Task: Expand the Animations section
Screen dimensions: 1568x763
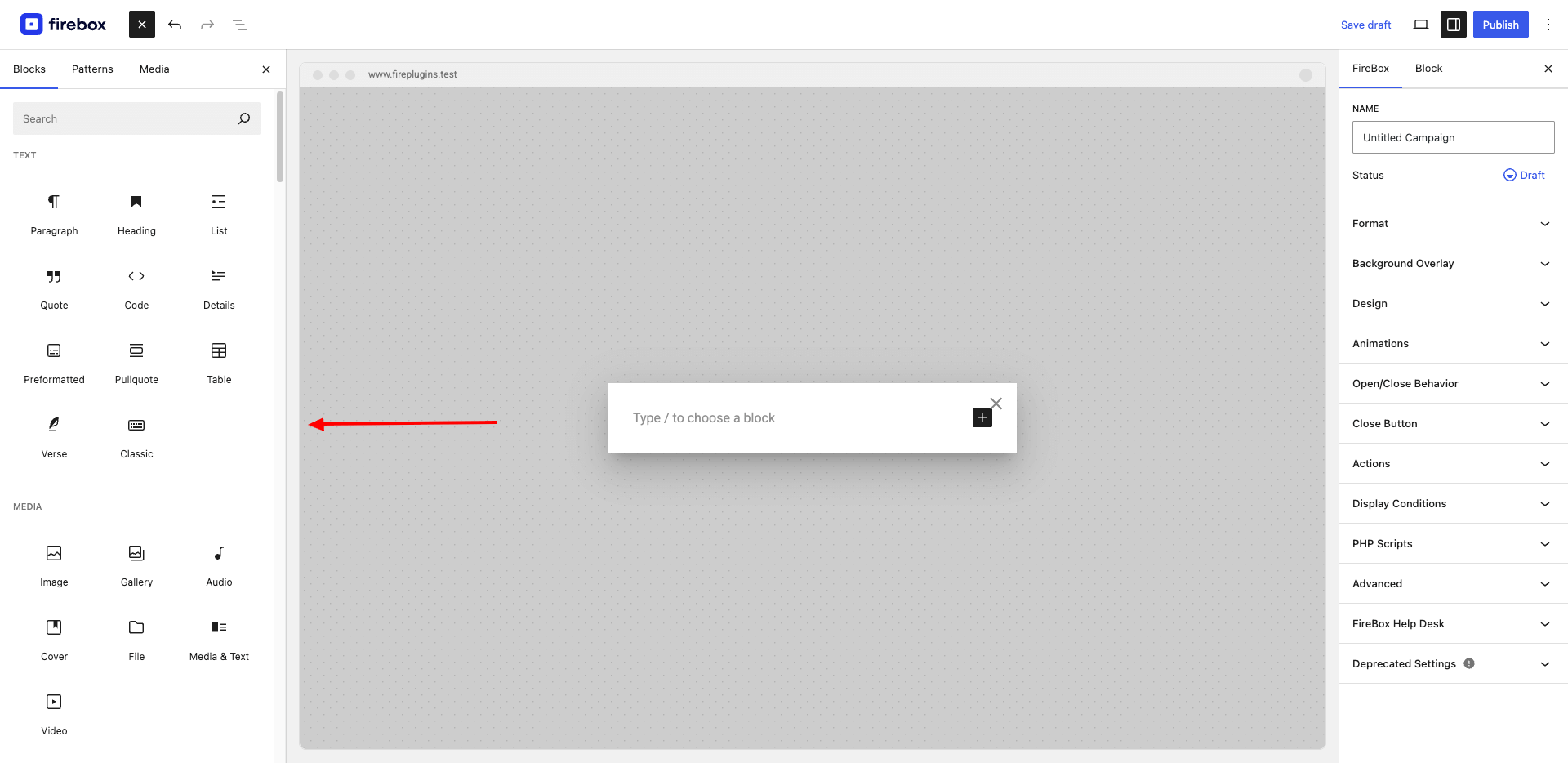Action: (1453, 344)
